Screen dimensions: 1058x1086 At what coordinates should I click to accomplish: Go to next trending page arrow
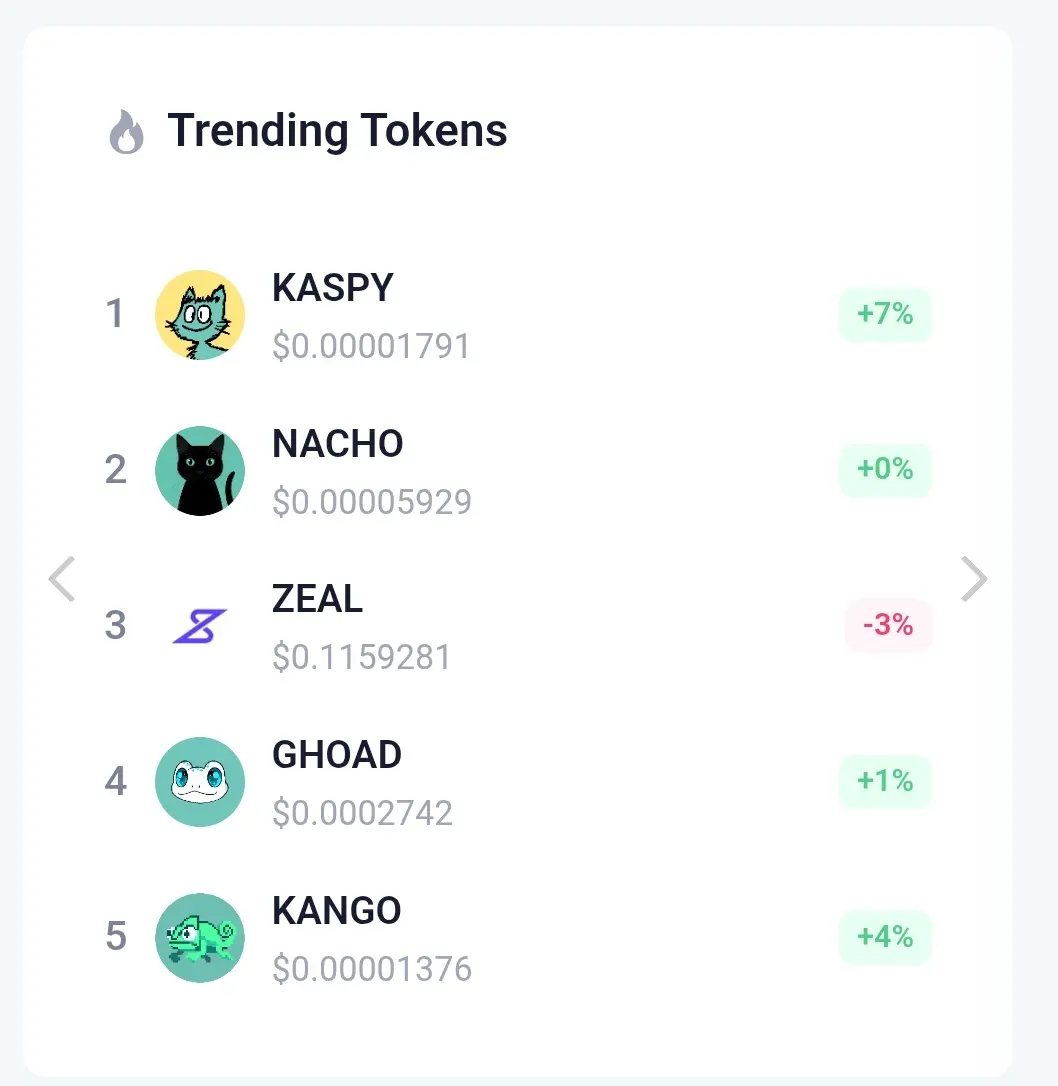tap(974, 579)
